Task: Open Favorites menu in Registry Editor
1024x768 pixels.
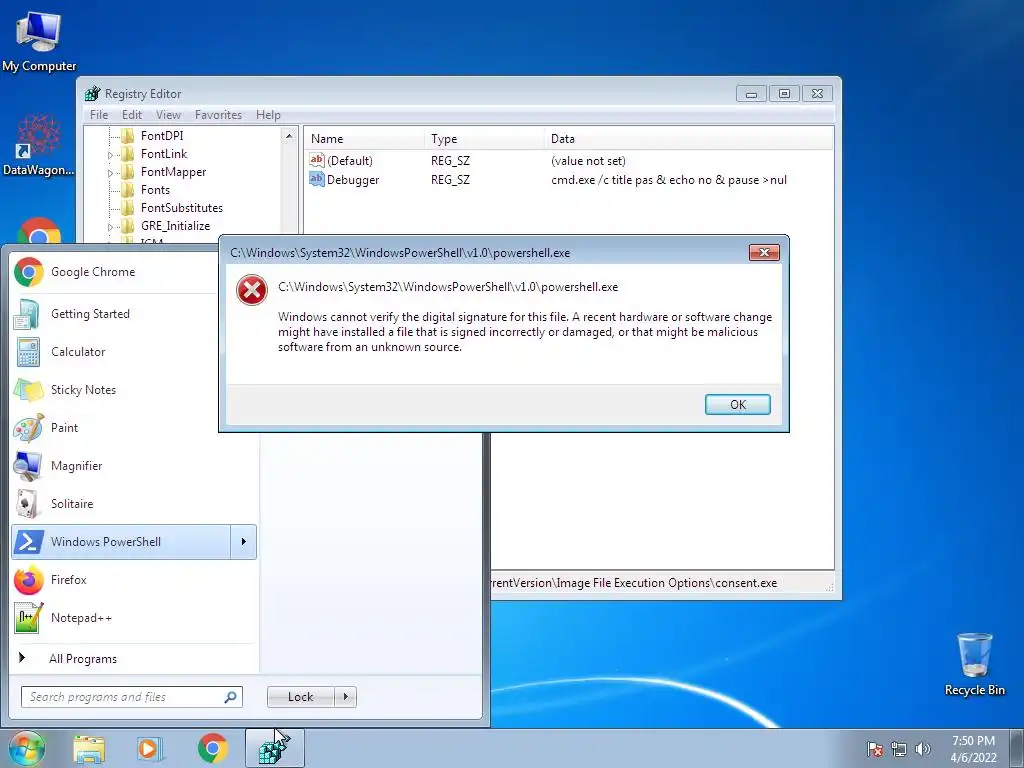Action: [218, 115]
